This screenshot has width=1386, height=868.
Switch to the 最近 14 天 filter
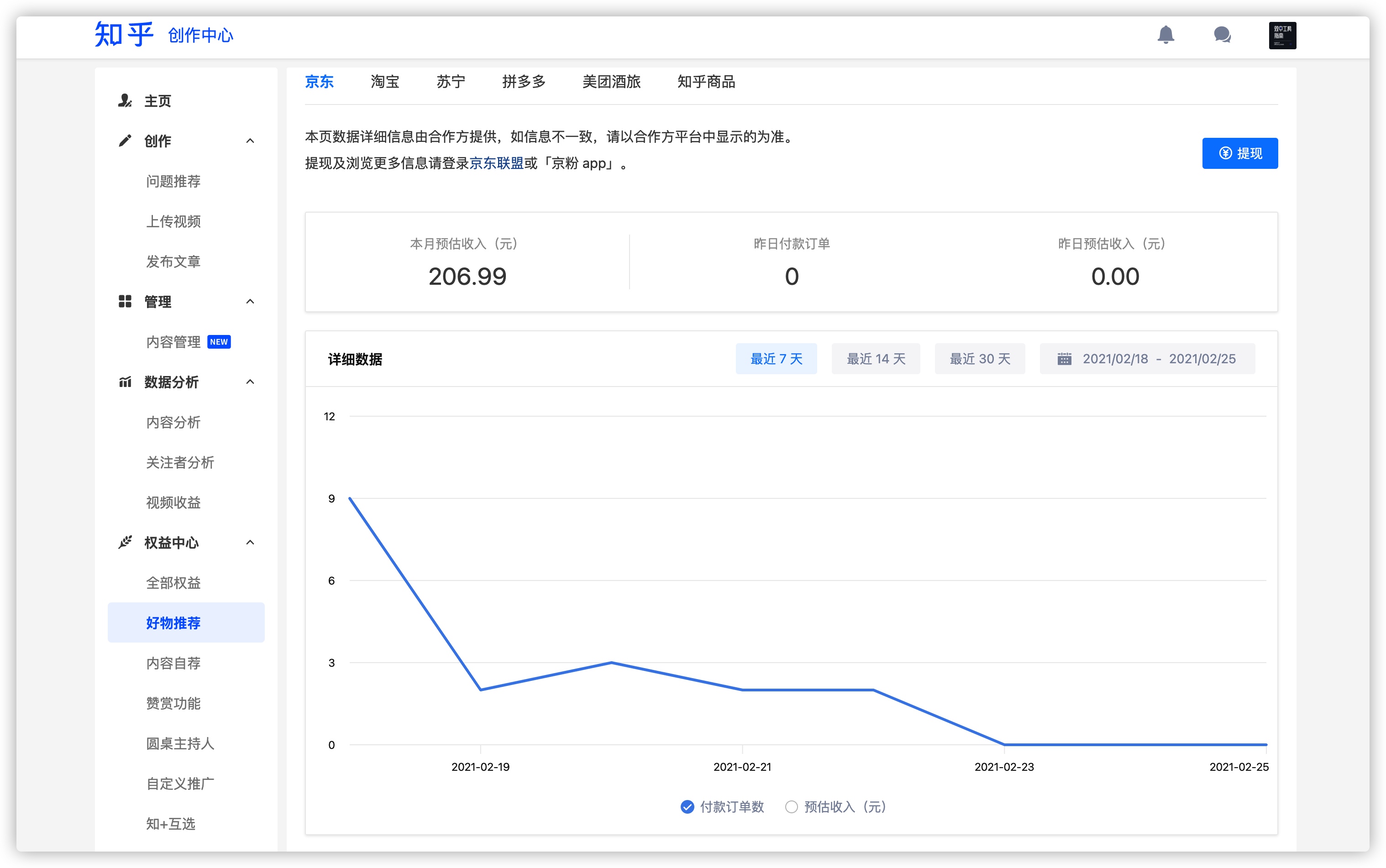tap(875, 359)
